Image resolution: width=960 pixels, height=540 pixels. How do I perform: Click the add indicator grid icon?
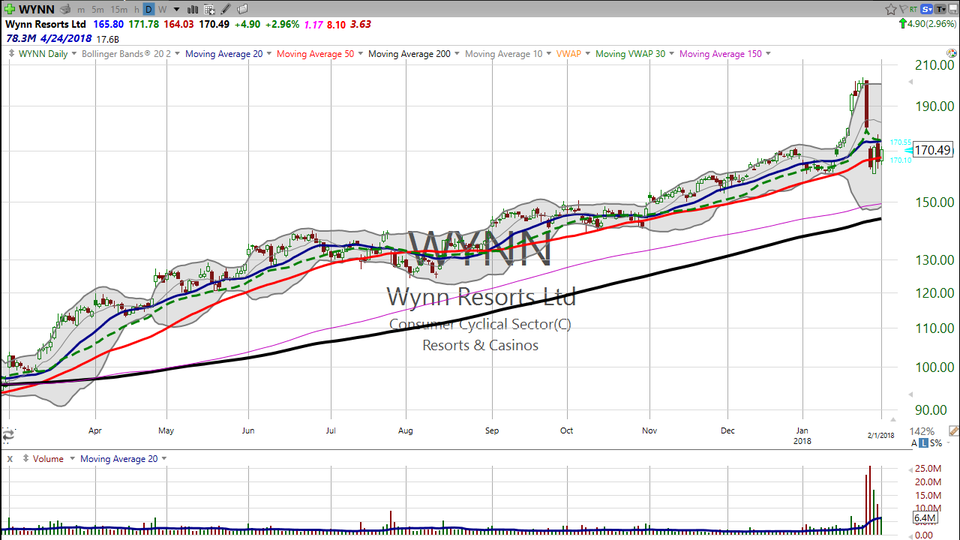click(x=209, y=9)
